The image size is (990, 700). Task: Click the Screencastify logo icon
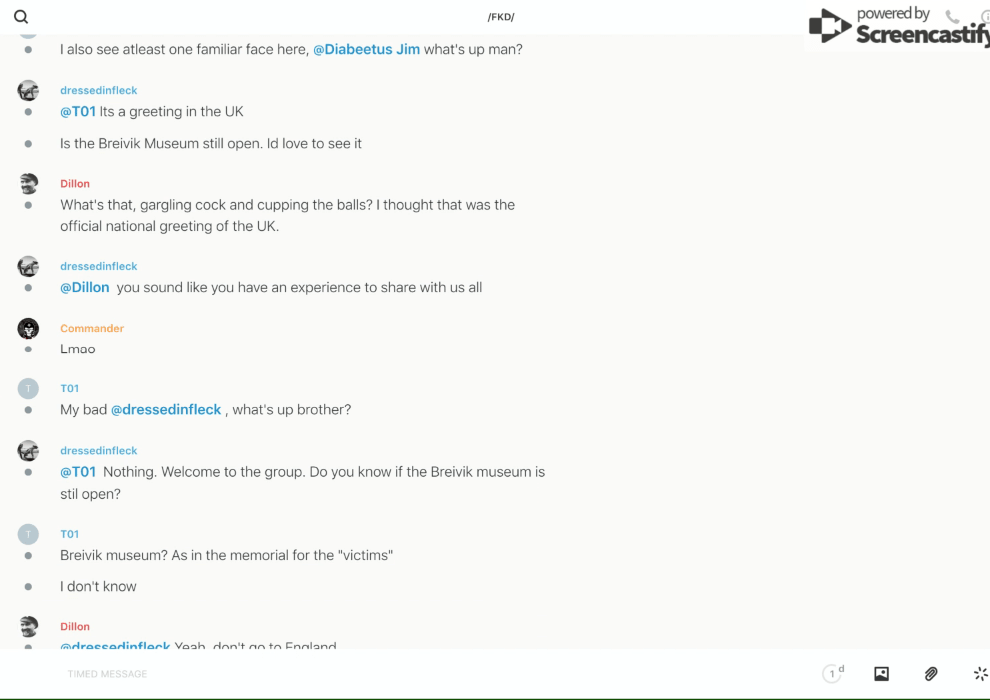click(x=829, y=26)
